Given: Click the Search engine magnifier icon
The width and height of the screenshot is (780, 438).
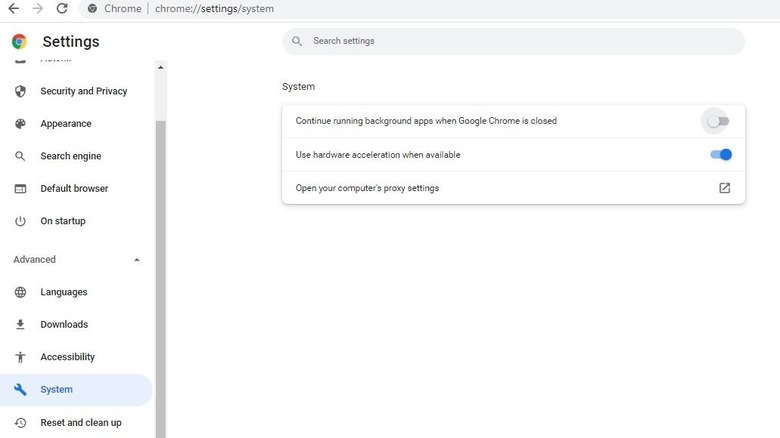Looking at the screenshot, I should tap(20, 156).
